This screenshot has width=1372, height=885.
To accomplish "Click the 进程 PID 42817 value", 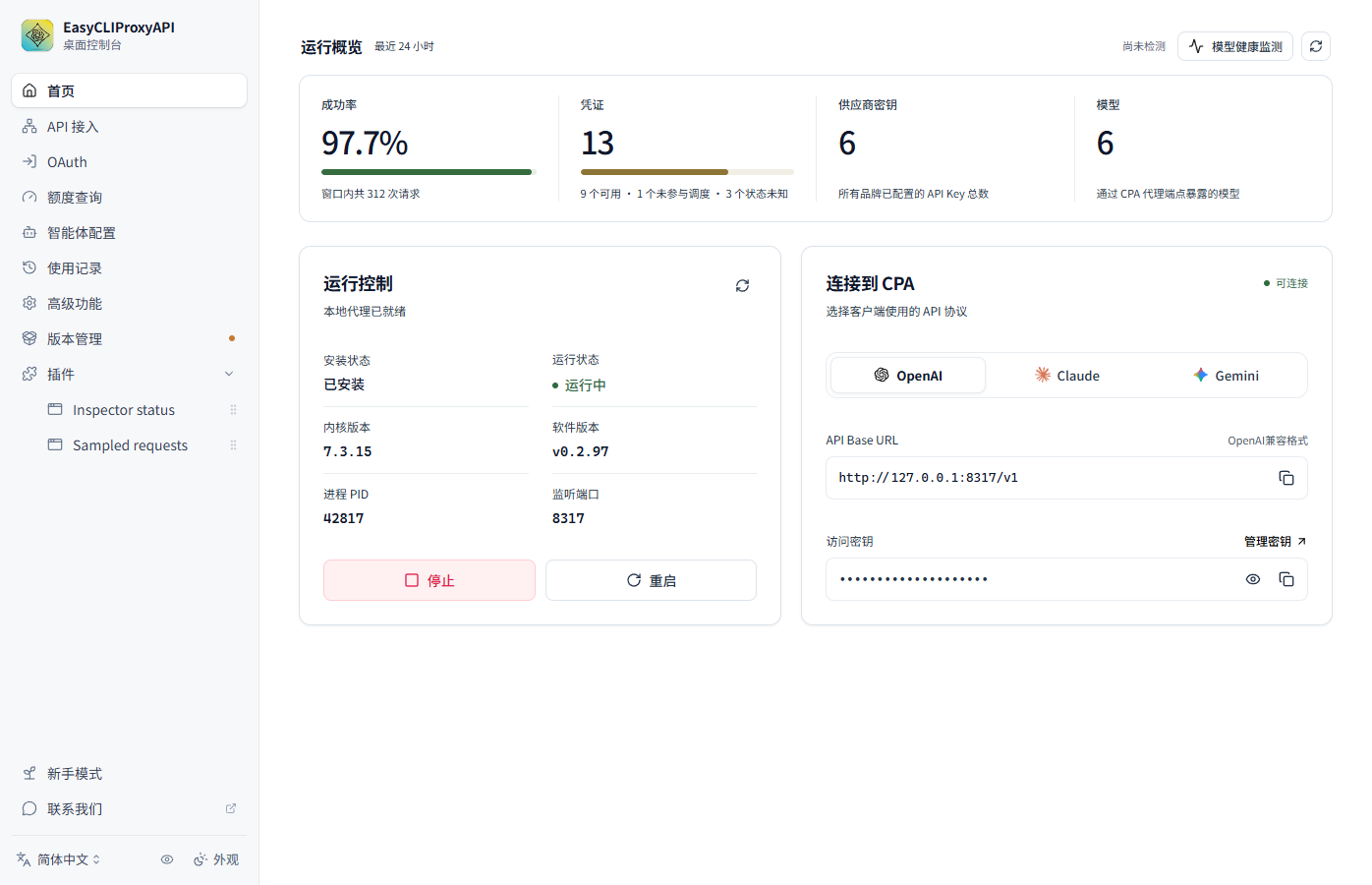I will [x=344, y=518].
